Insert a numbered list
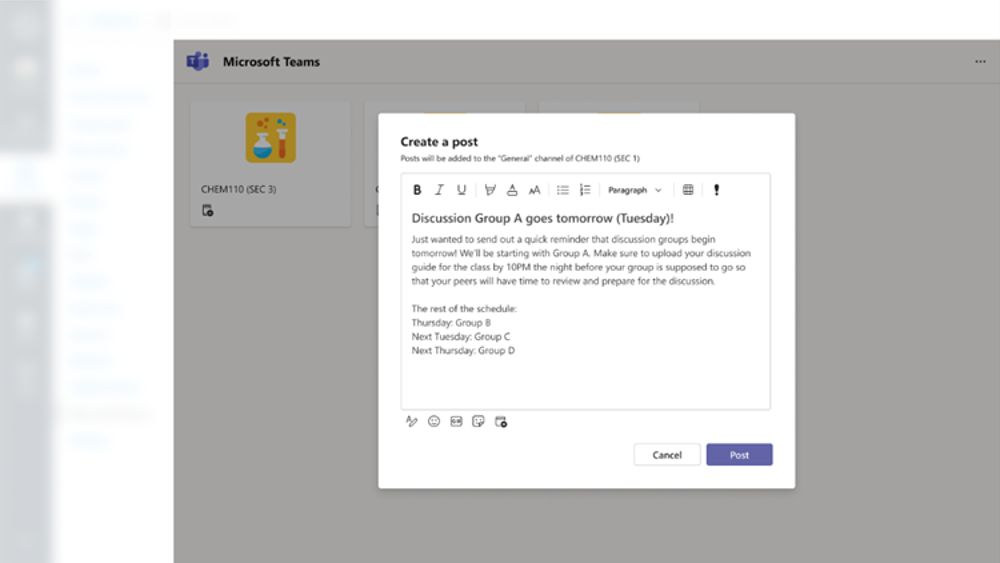The image size is (1000, 563). coord(585,190)
